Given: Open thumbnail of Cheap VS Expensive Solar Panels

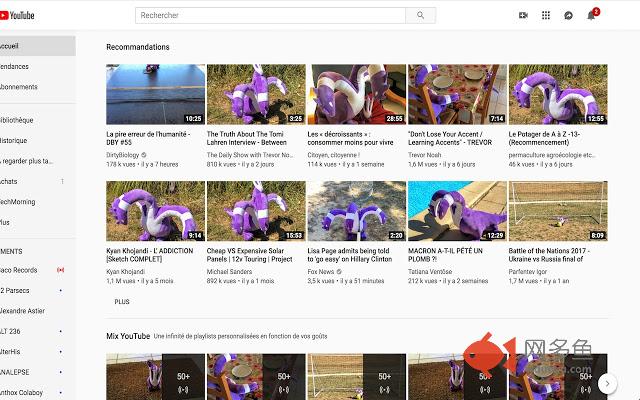Looking at the screenshot, I should pos(256,211).
